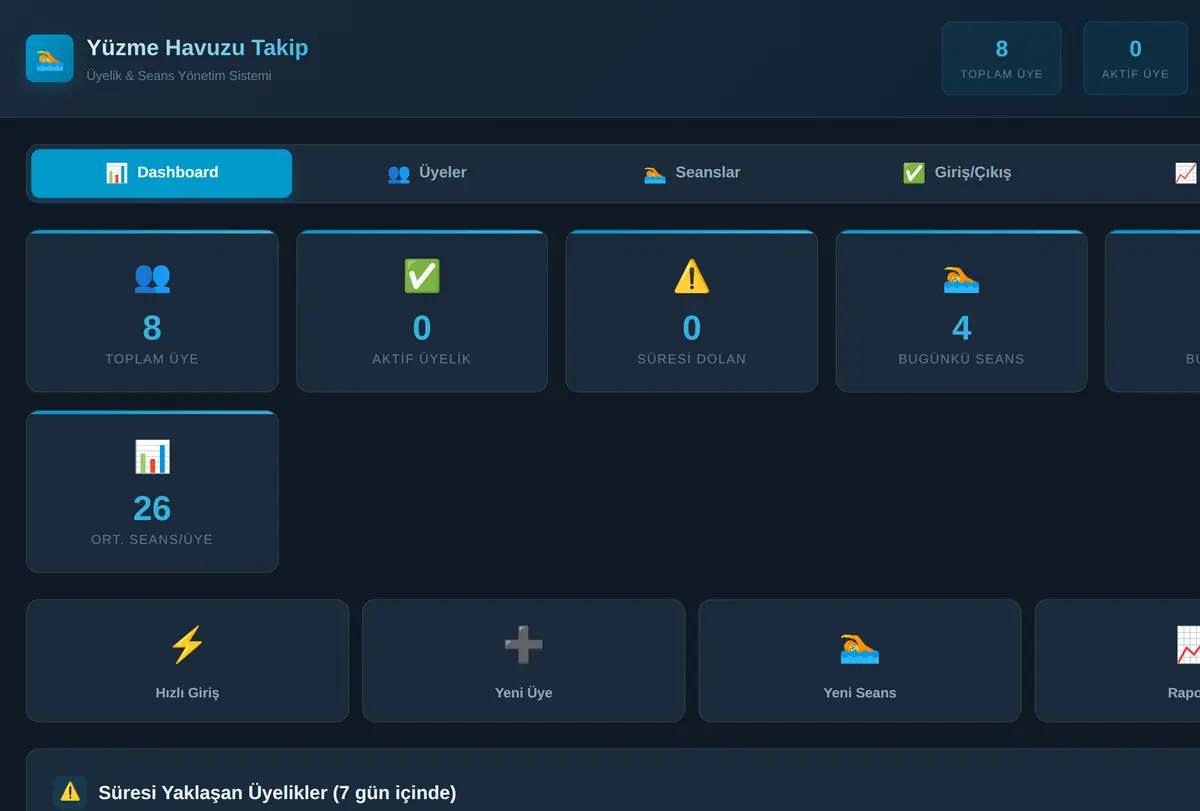Click the 'AKTİF ÜYELİK' card label
The image size is (1200, 811).
(422, 359)
